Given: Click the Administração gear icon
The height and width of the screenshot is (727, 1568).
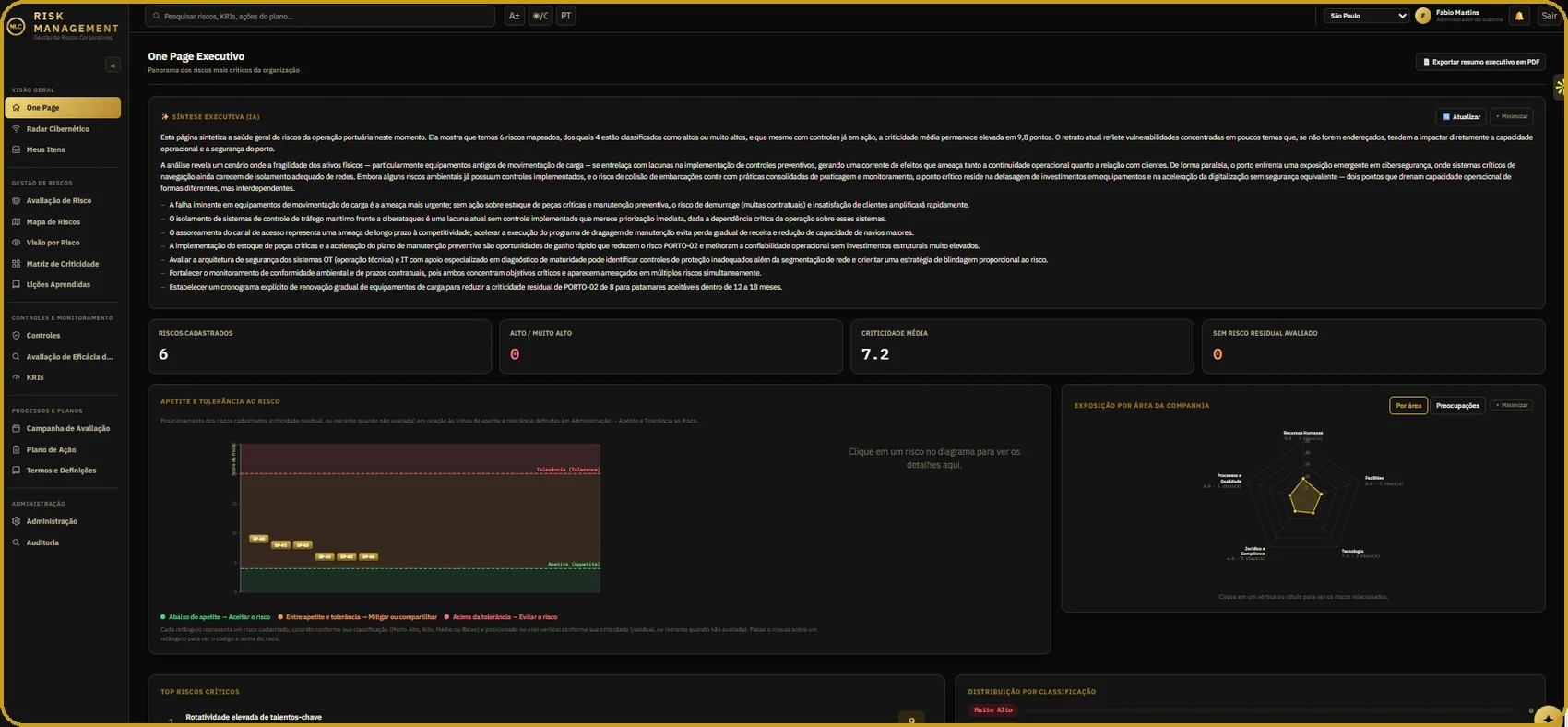Looking at the screenshot, I should (x=16, y=521).
